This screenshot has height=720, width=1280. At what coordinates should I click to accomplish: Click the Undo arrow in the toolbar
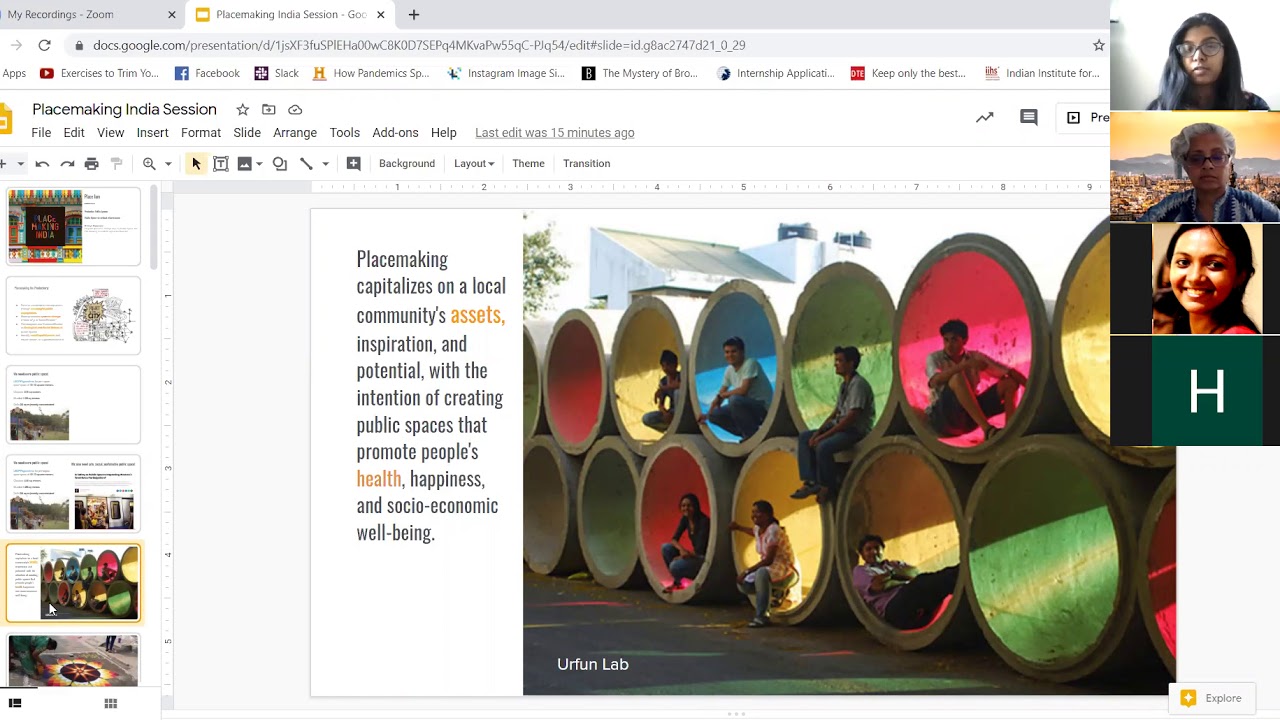point(42,164)
